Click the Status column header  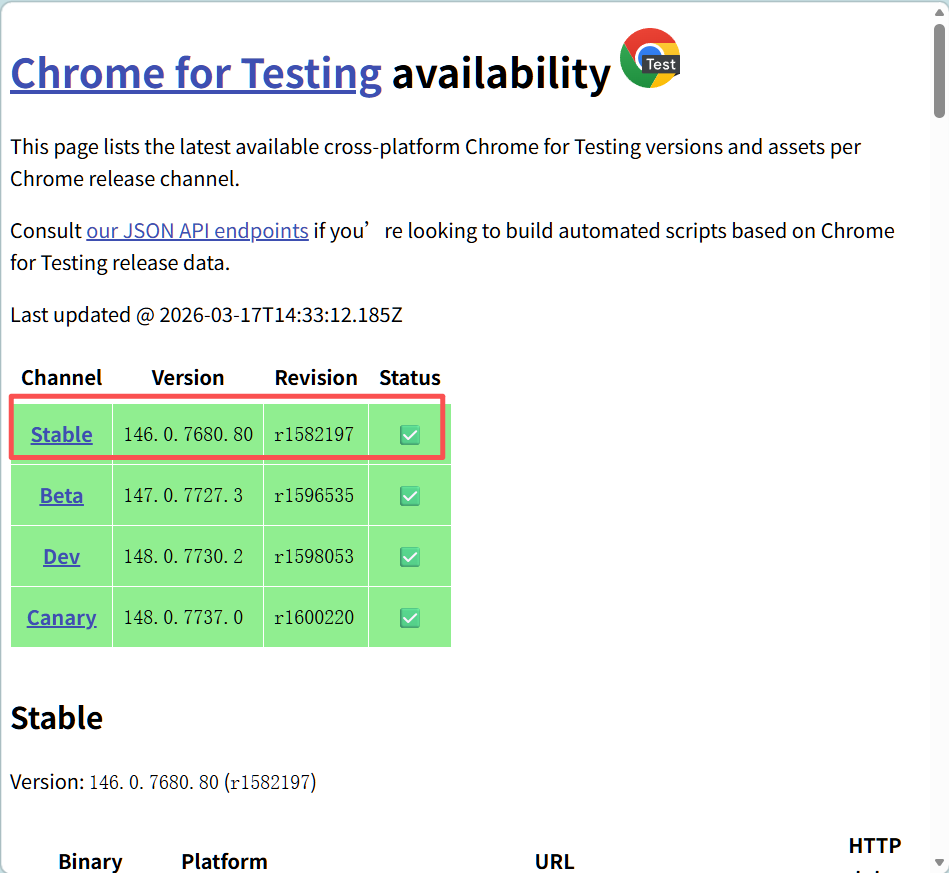point(410,378)
